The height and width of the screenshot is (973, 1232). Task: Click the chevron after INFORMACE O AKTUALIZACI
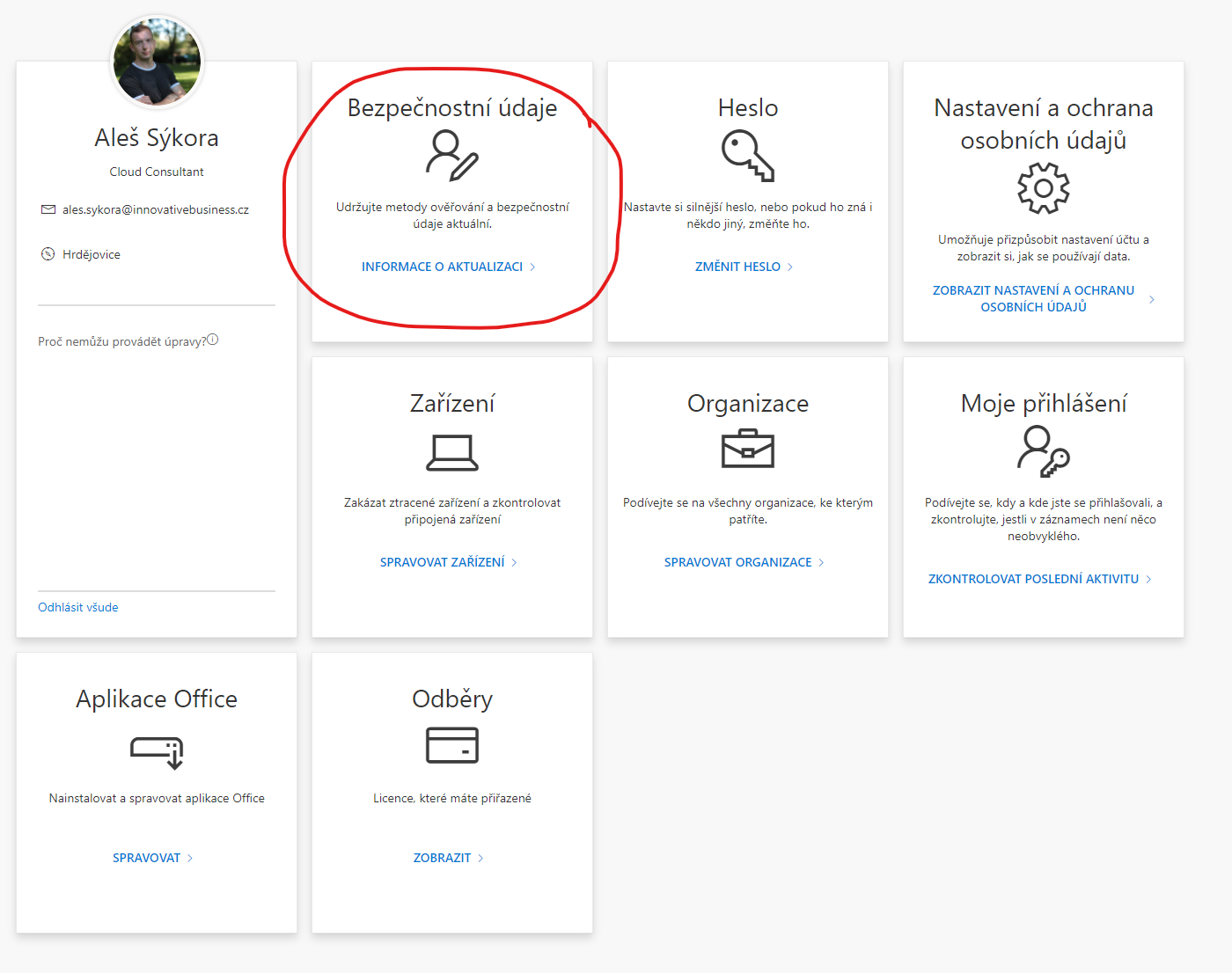[x=532, y=267]
